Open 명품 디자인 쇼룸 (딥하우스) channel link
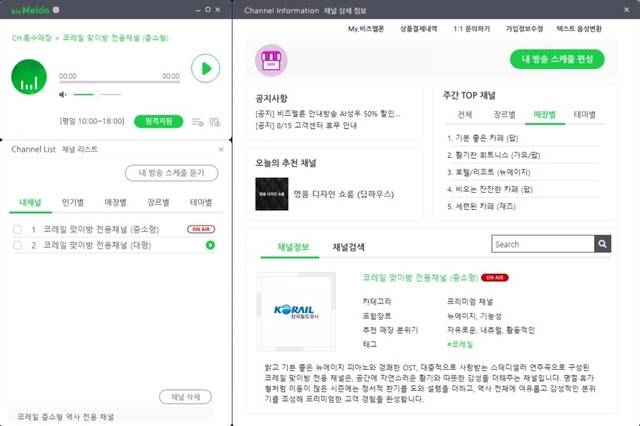The height and width of the screenshot is (426, 640). click(344, 194)
